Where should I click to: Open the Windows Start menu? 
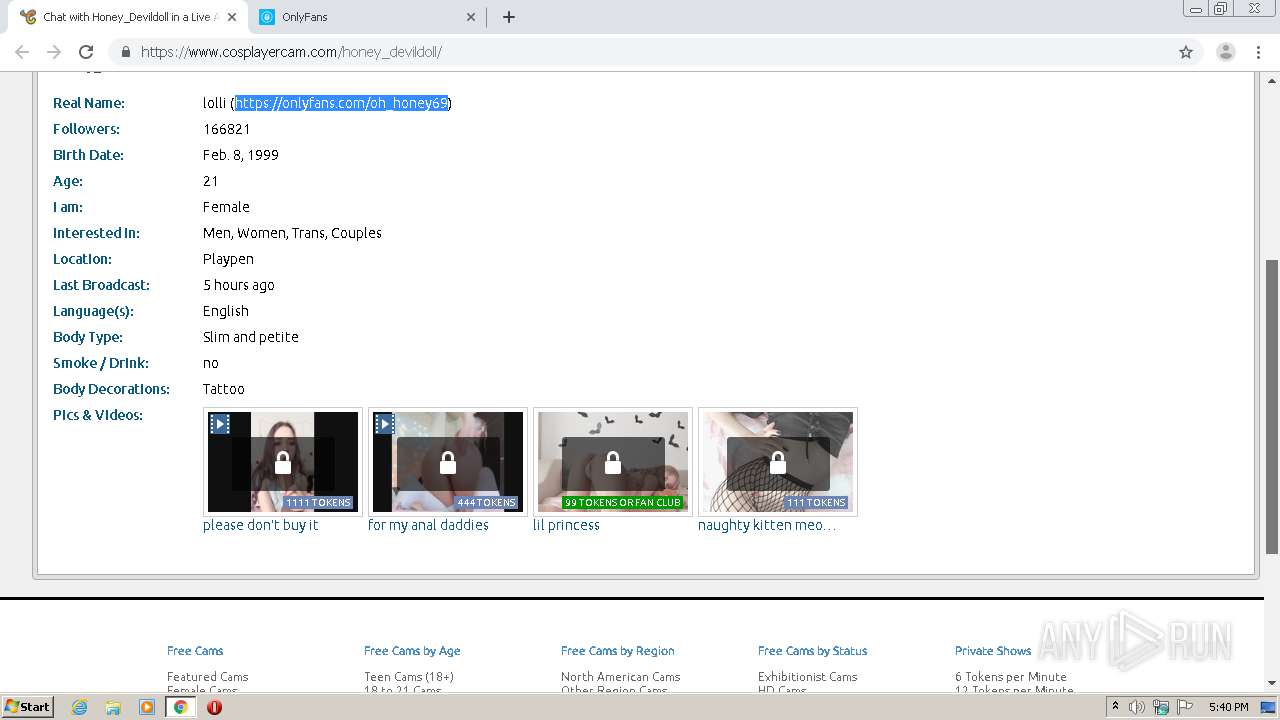(x=27, y=707)
